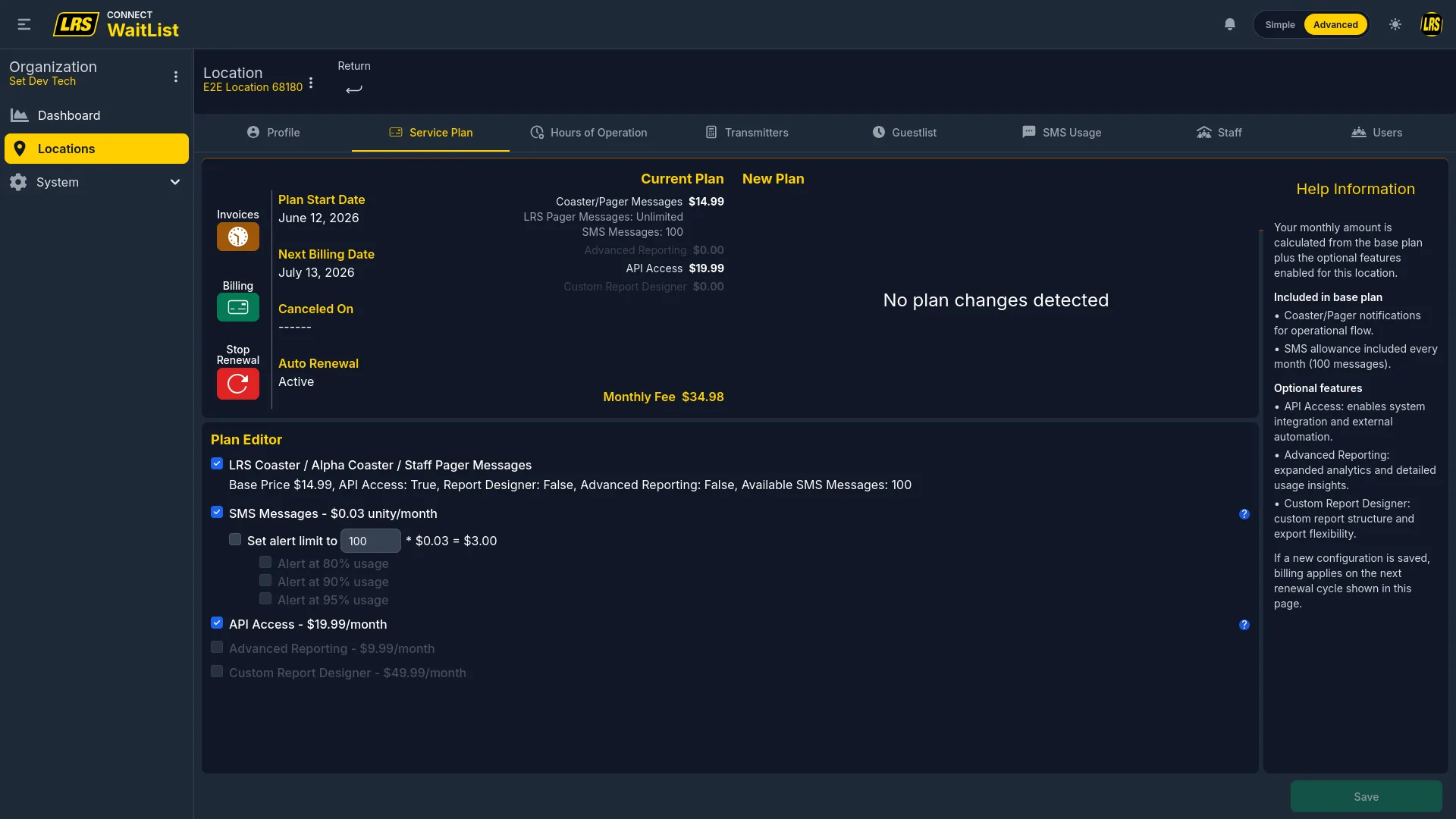
Task: Click help icon for SMS Messages row
Action: (x=1244, y=514)
